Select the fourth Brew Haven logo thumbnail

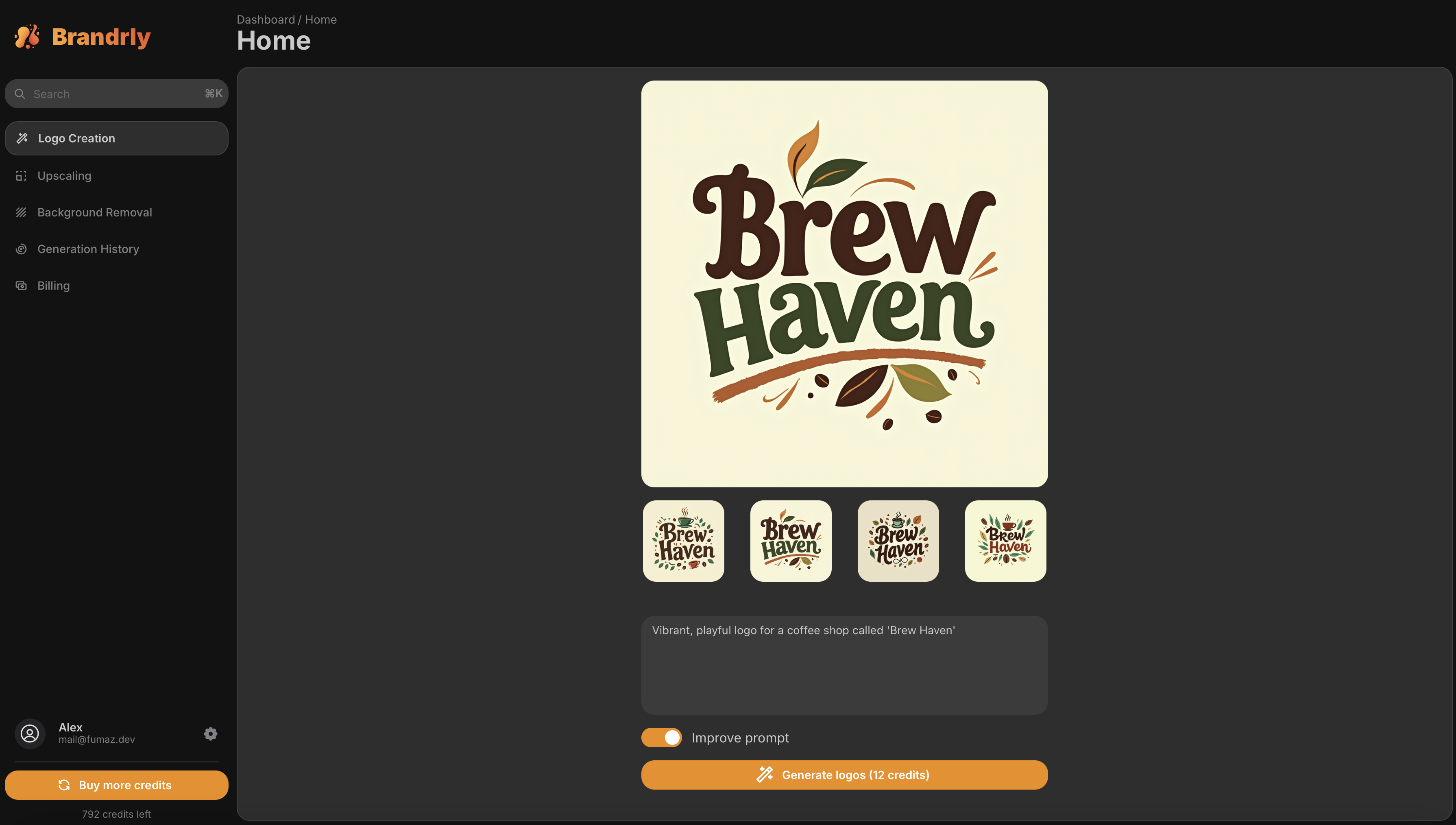1005,541
